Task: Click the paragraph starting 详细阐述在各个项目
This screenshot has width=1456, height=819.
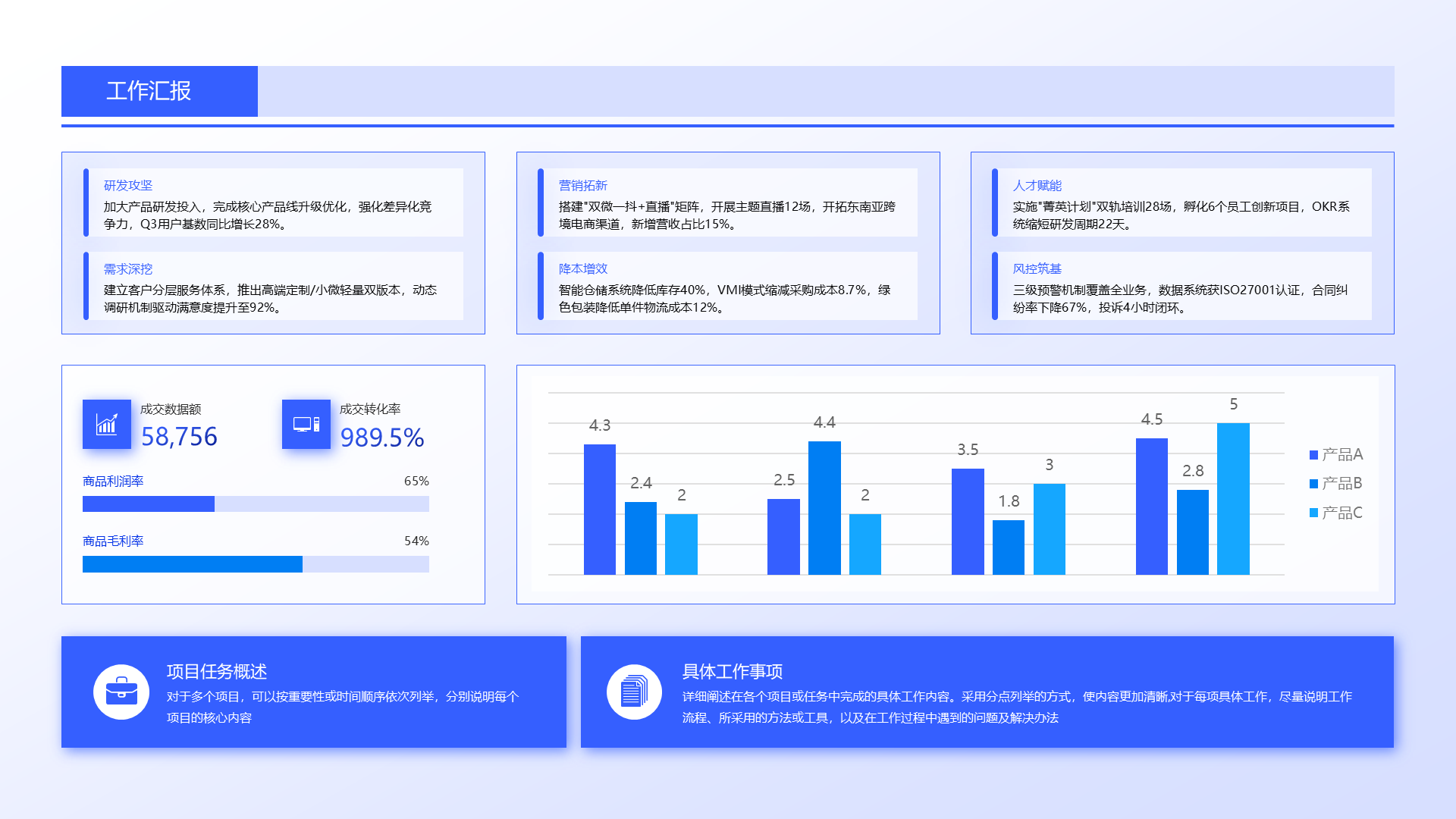Action: [x=1018, y=708]
